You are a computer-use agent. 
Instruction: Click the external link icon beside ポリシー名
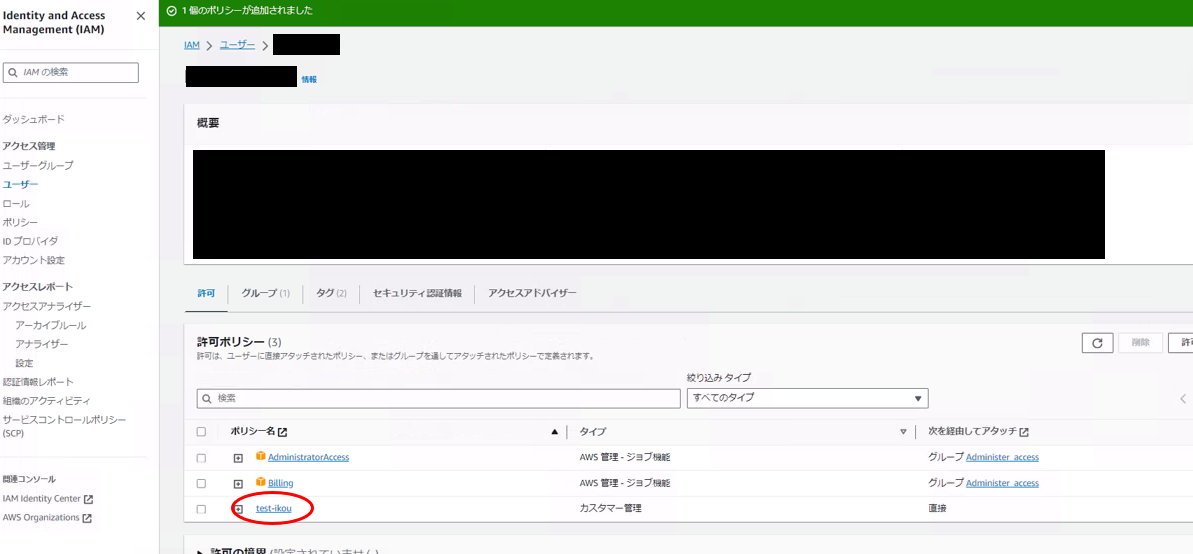(x=282, y=432)
